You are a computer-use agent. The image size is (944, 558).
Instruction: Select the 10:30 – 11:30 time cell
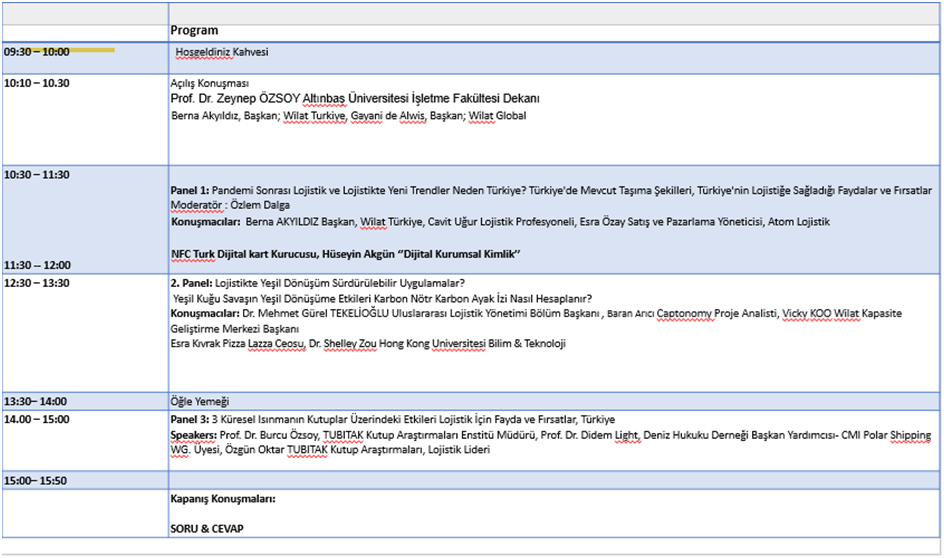(x=36, y=174)
